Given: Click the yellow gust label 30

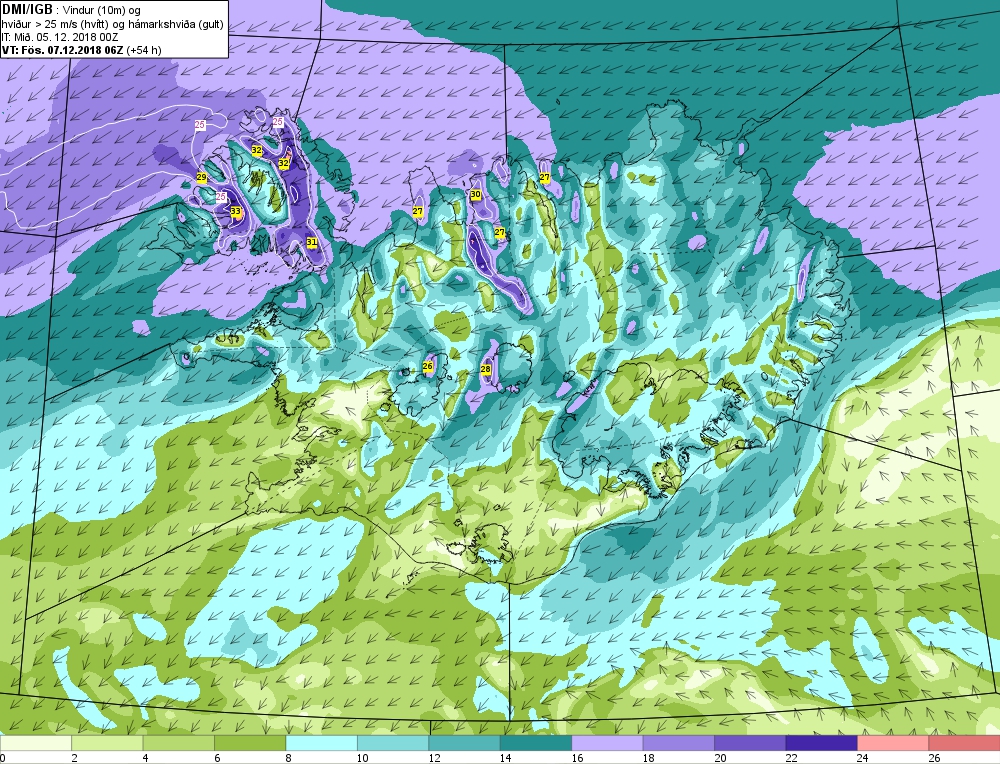Looking at the screenshot, I should 476,195.
